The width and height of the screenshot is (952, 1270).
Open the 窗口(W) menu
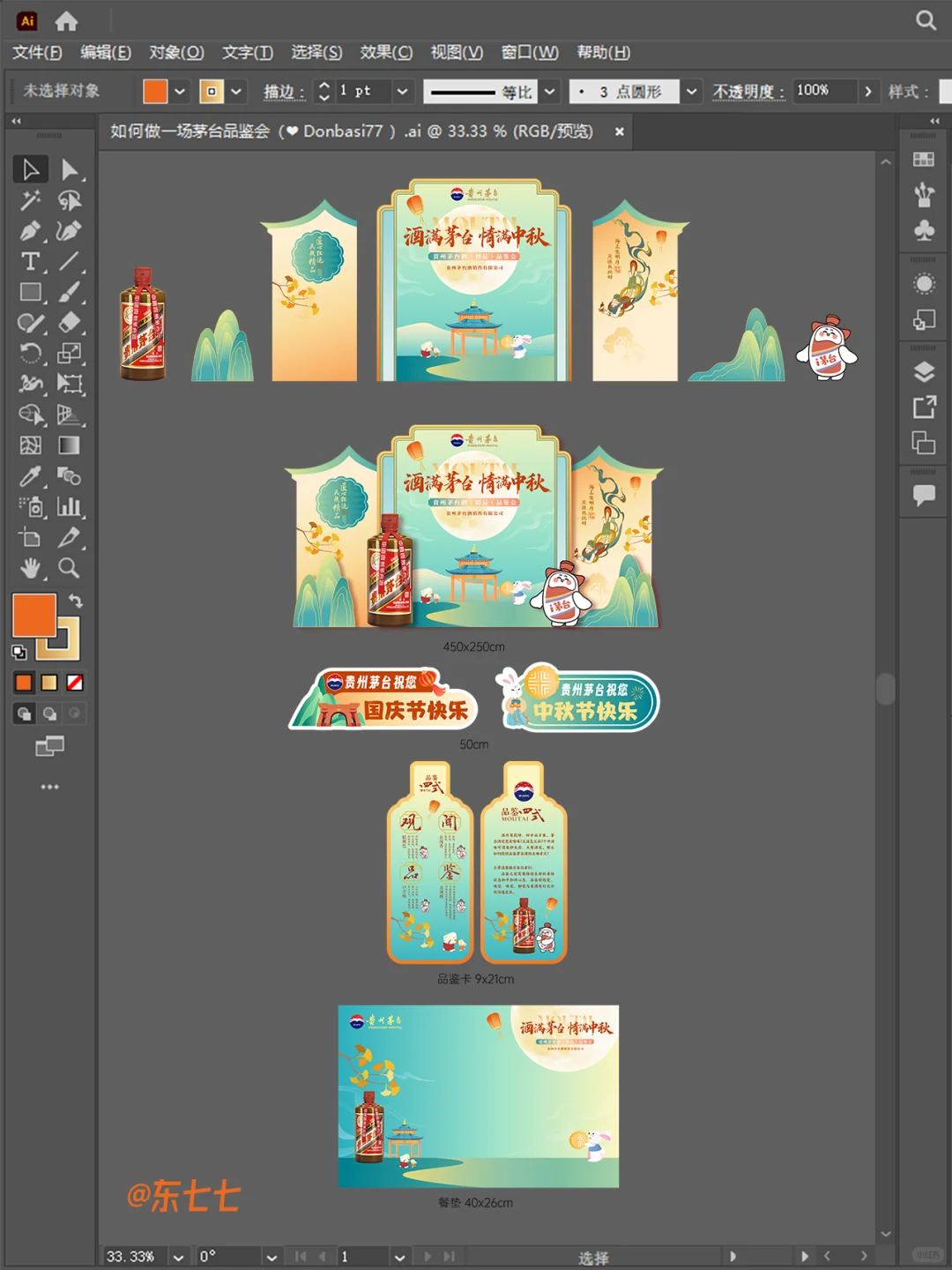click(x=530, y=52)
